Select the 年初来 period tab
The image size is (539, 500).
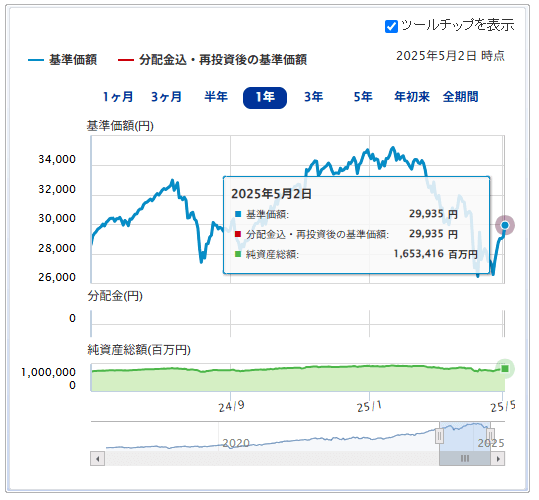[412, 97]
